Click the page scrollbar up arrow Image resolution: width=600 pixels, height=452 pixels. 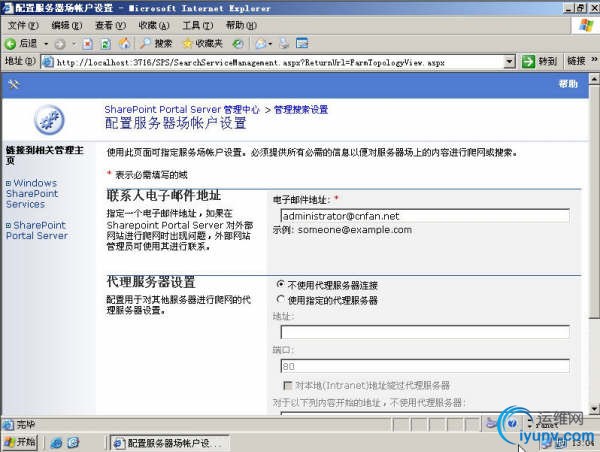pyautogui.click(x=594, y=79)
